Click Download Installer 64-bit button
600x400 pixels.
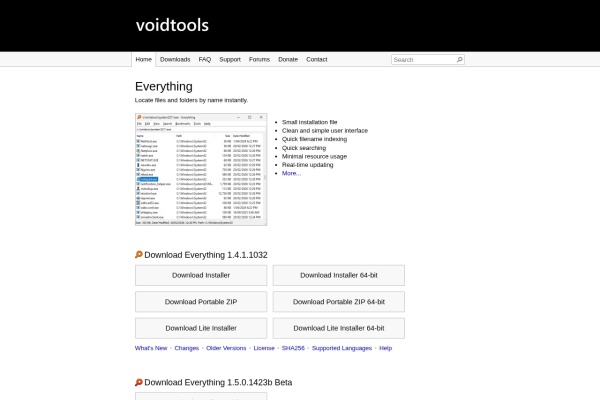339,275
